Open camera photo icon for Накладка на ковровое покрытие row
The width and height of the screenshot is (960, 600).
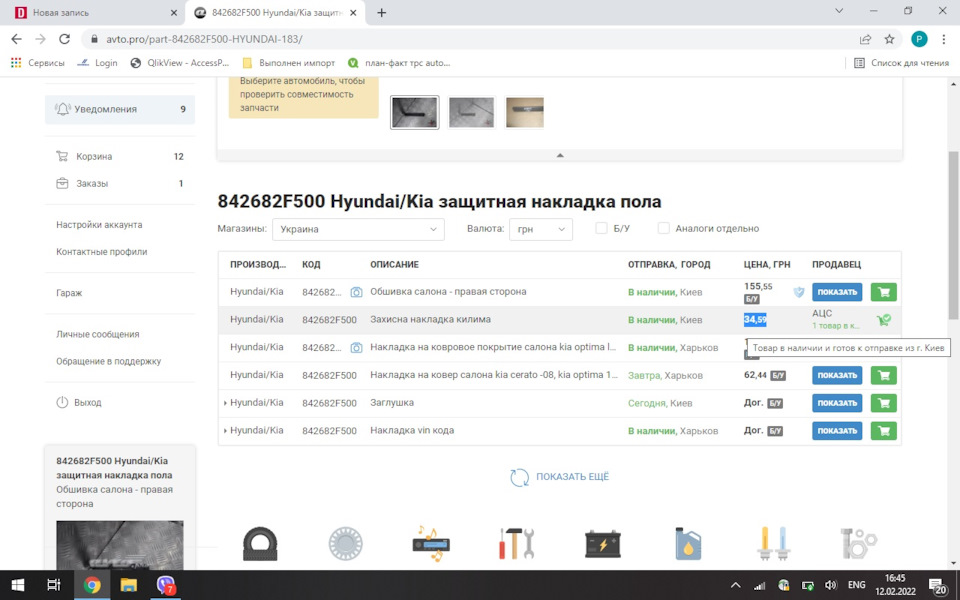[356, 347]
